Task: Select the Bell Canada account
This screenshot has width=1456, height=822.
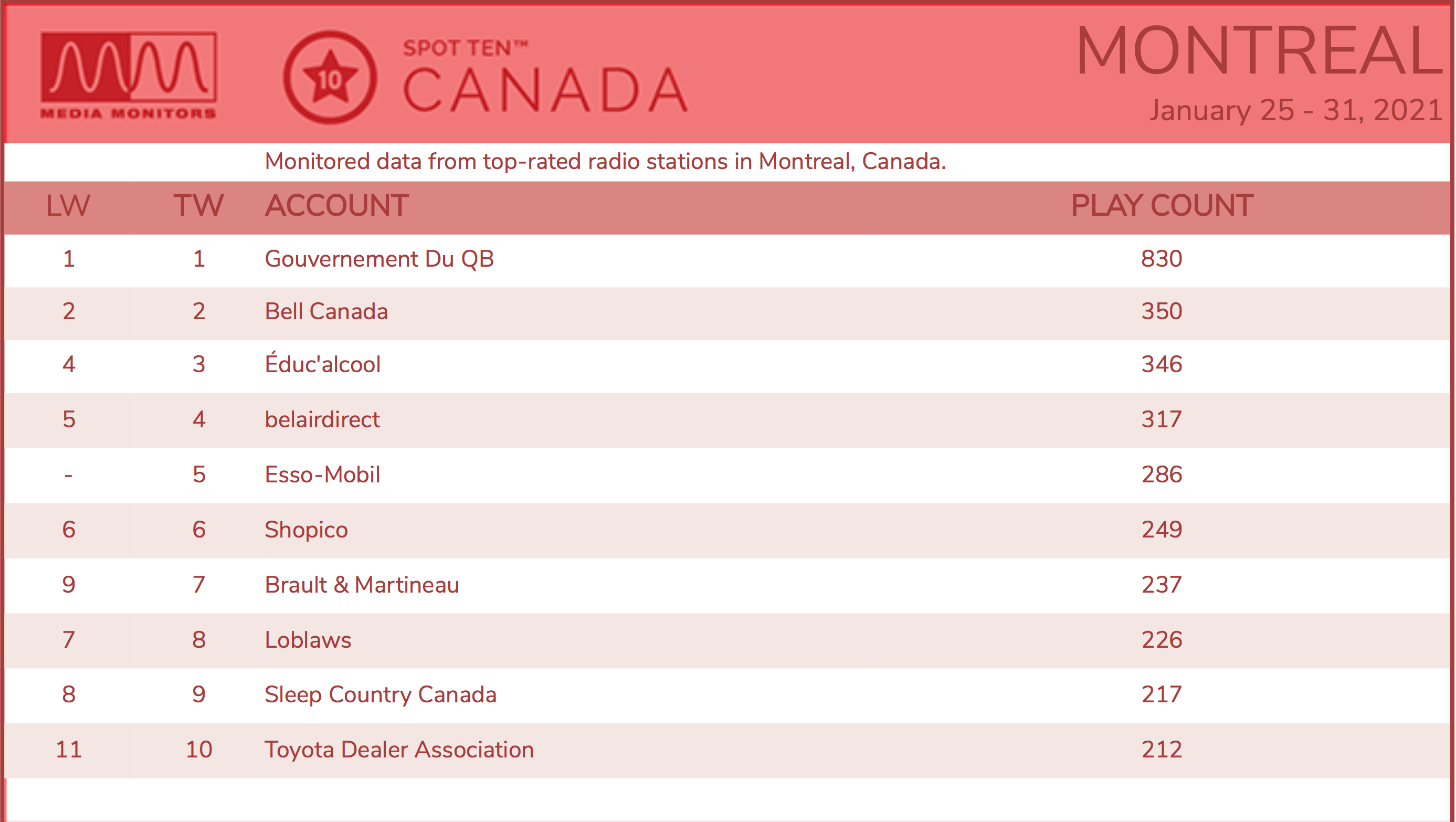Action: click(326, 311)
